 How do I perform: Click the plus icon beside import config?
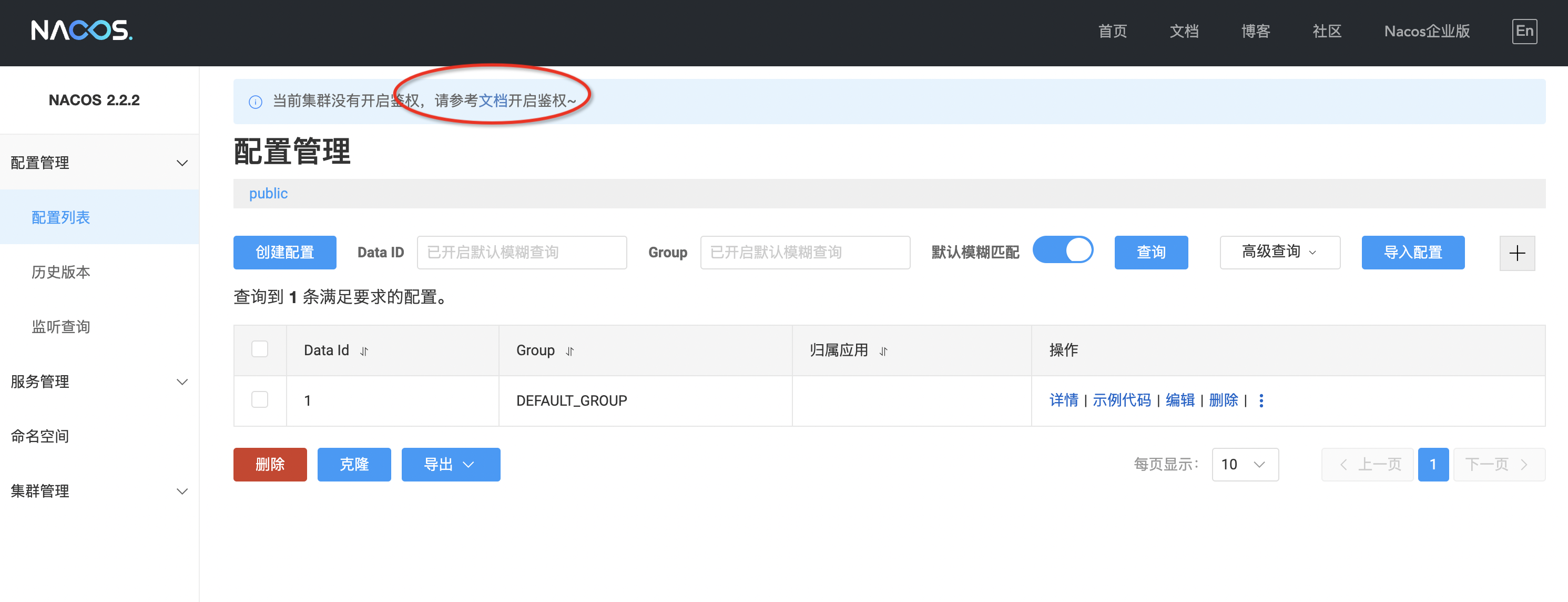(x=1516, y=253)
